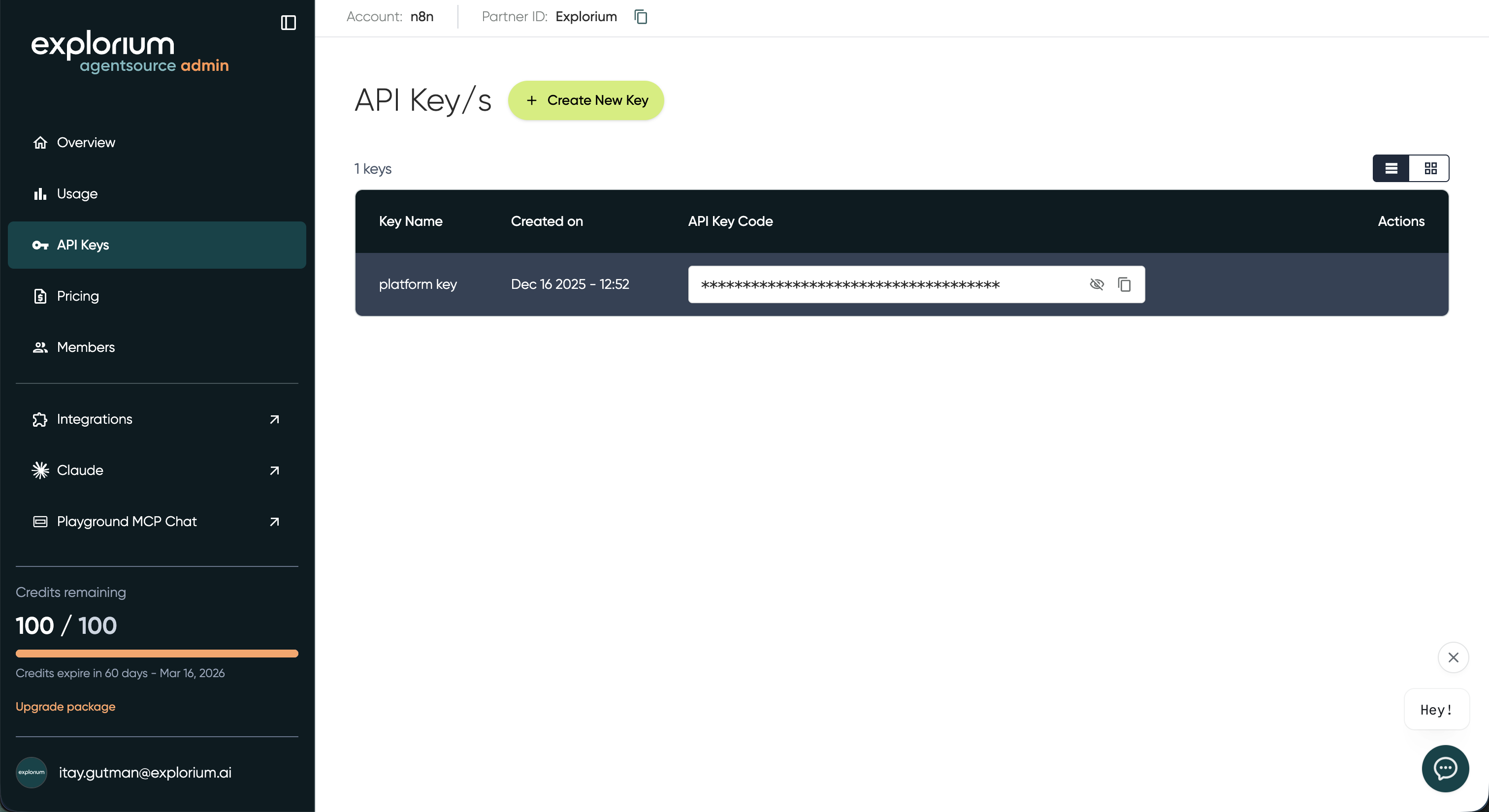Click the 'Dec 16 2025 - 12:52' date
Viewport: 1489px width, 812px height.
(570, 284)
